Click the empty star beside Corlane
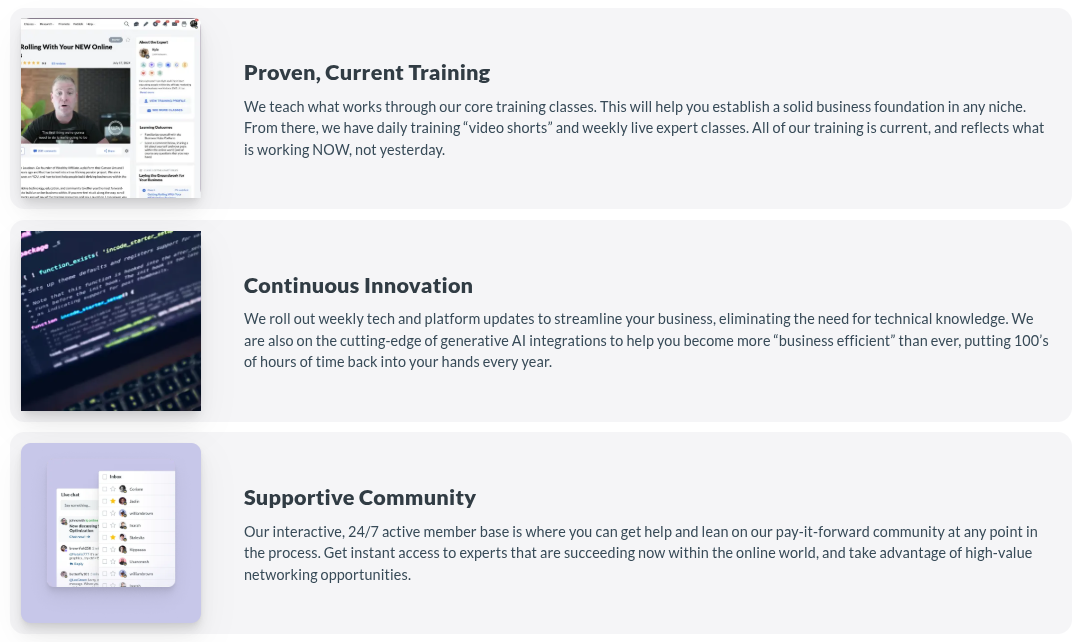The width and height of the screenshot is (1082, 642). [x=113, y=489]
